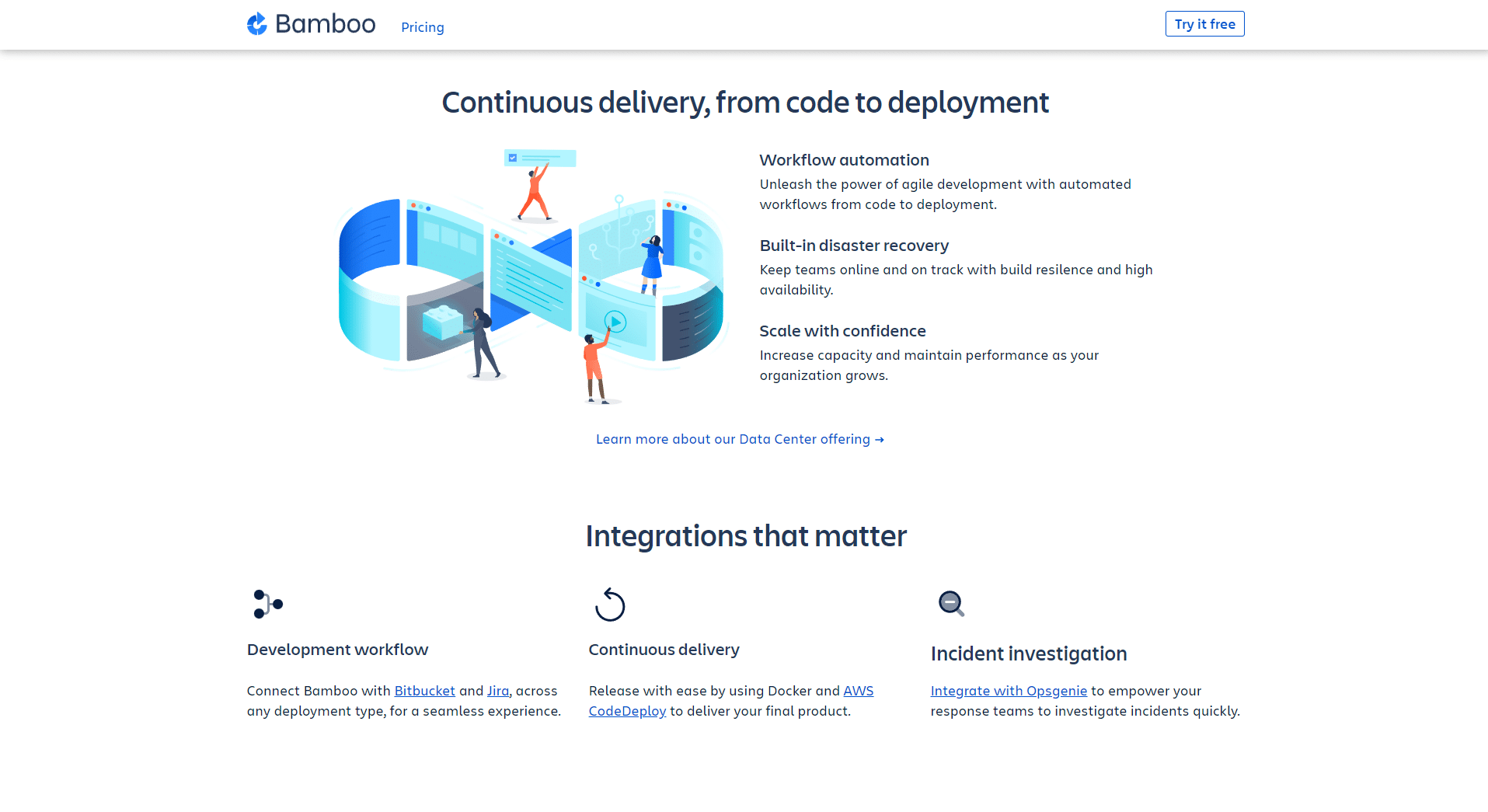Open the Jira link
Screen dimensions: 1488x812
pyautogui.click(x=498, y=691)
